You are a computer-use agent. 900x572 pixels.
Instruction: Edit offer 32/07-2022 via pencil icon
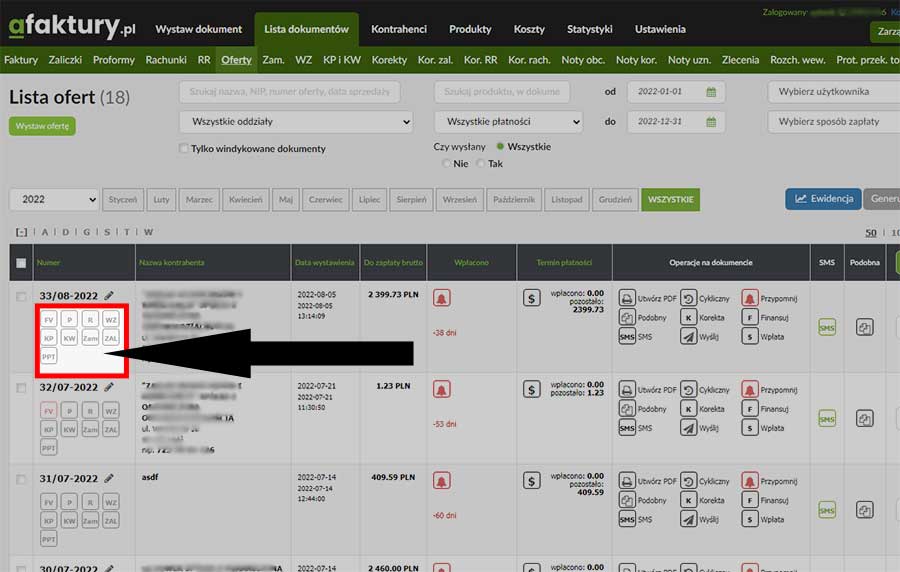pos(109,387)
